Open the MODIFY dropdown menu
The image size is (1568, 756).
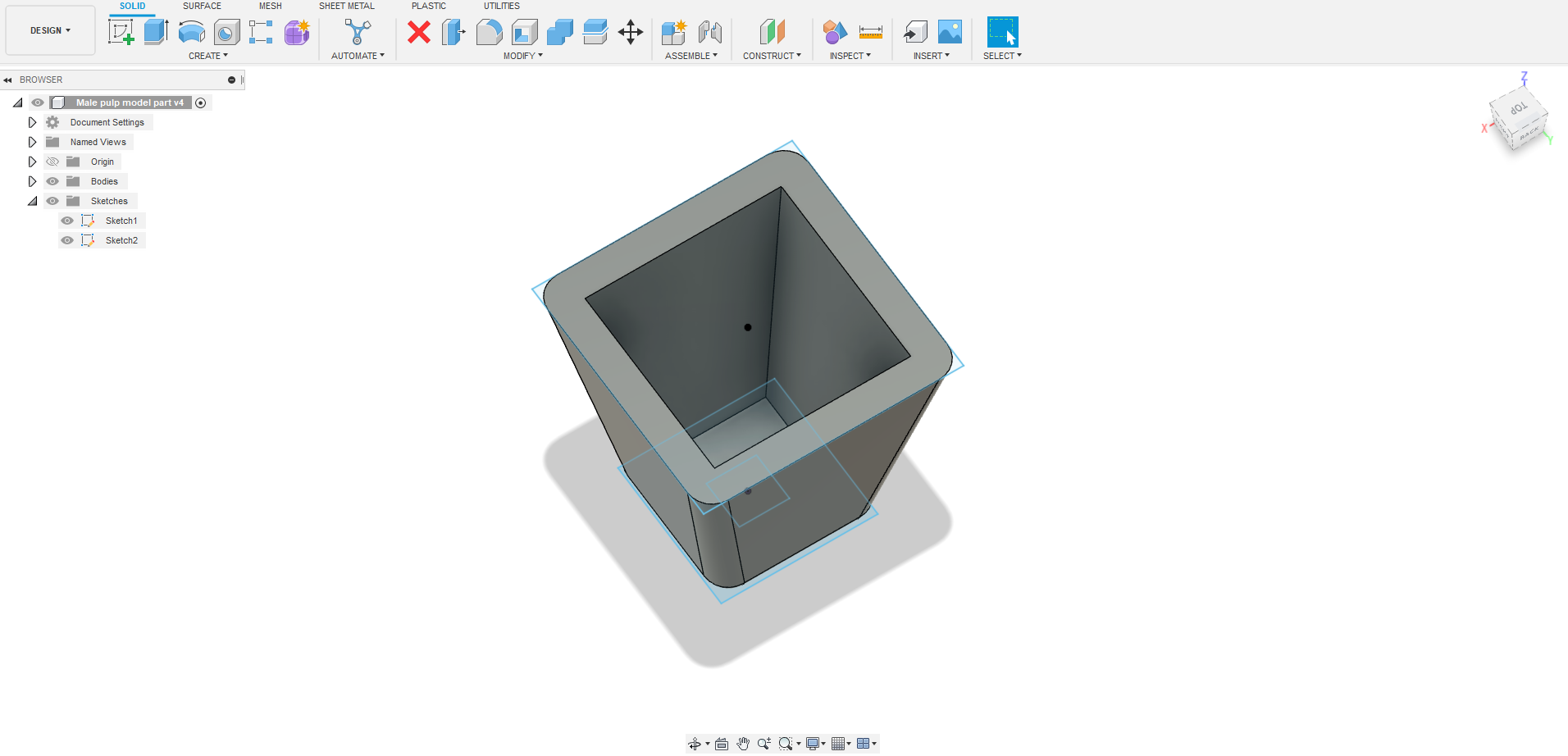pos(523,56)
